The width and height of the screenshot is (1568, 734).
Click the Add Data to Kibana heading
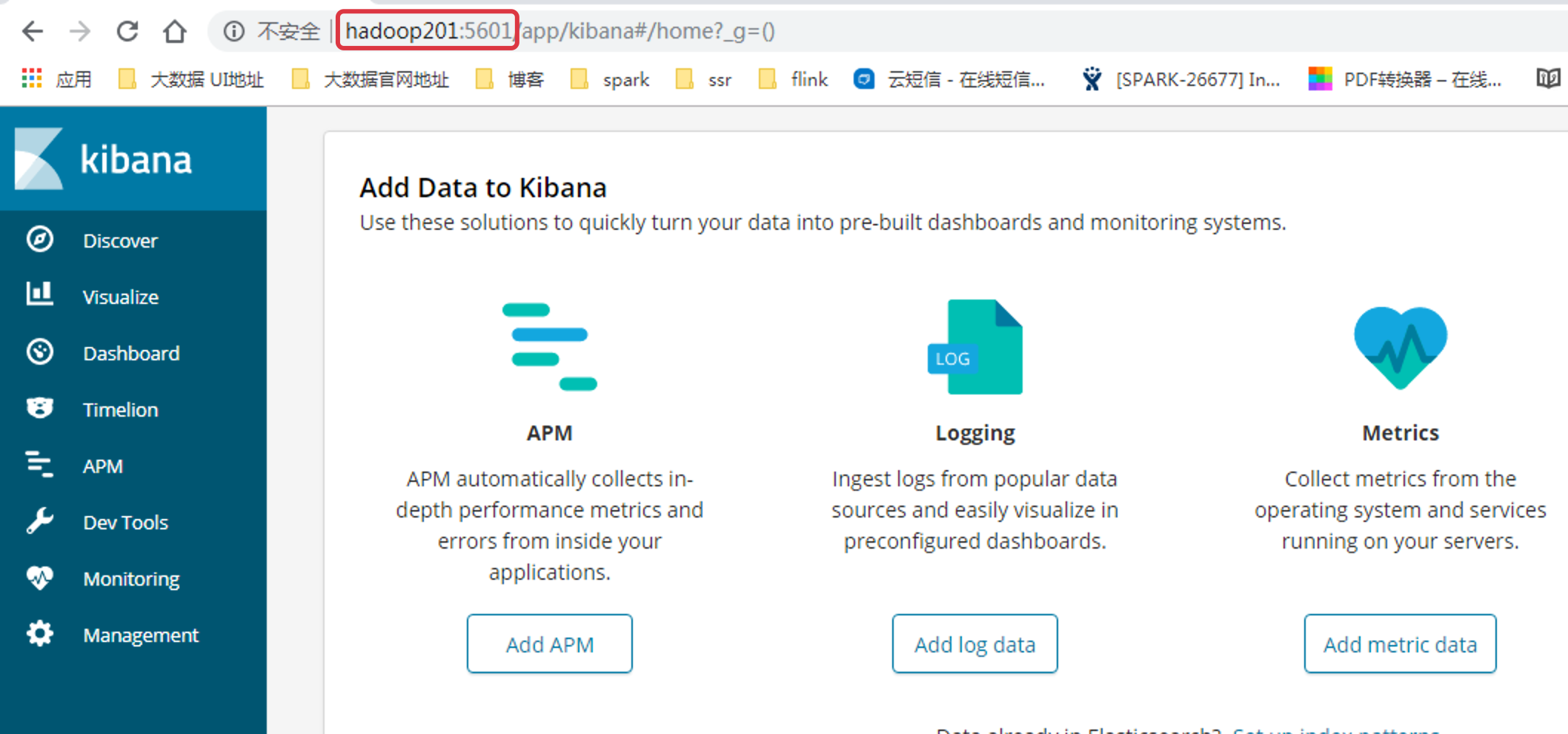click(483, 188)
